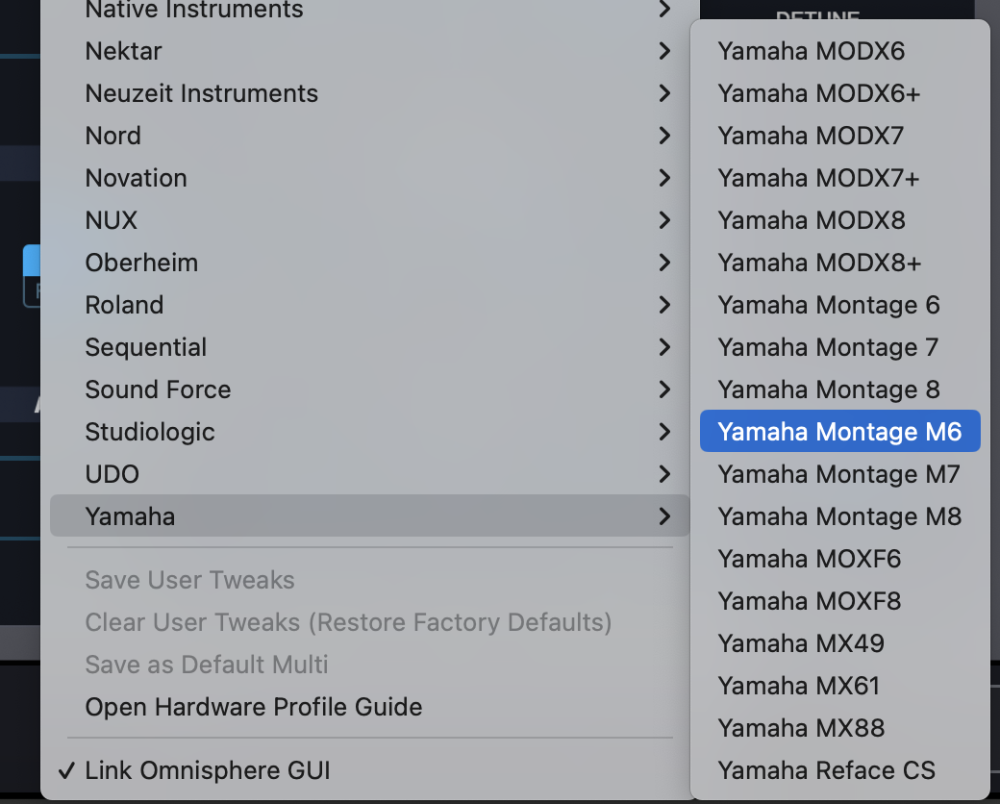Open the Oberheim manufacturer submenu
This screenshot has width=1000, height=804.
(x=141, y=263)
